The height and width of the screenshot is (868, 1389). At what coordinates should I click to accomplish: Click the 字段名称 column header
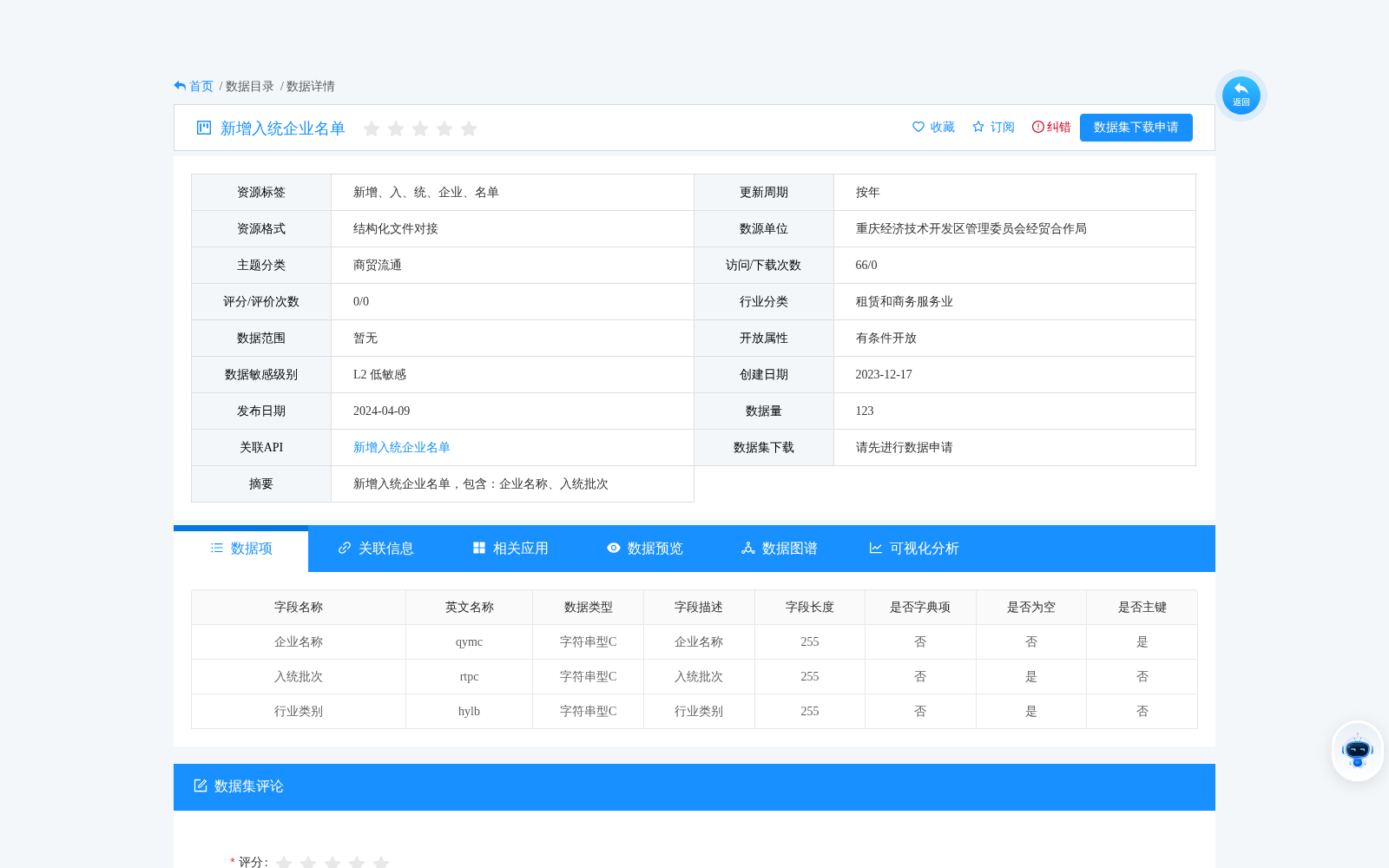(299, 608)
